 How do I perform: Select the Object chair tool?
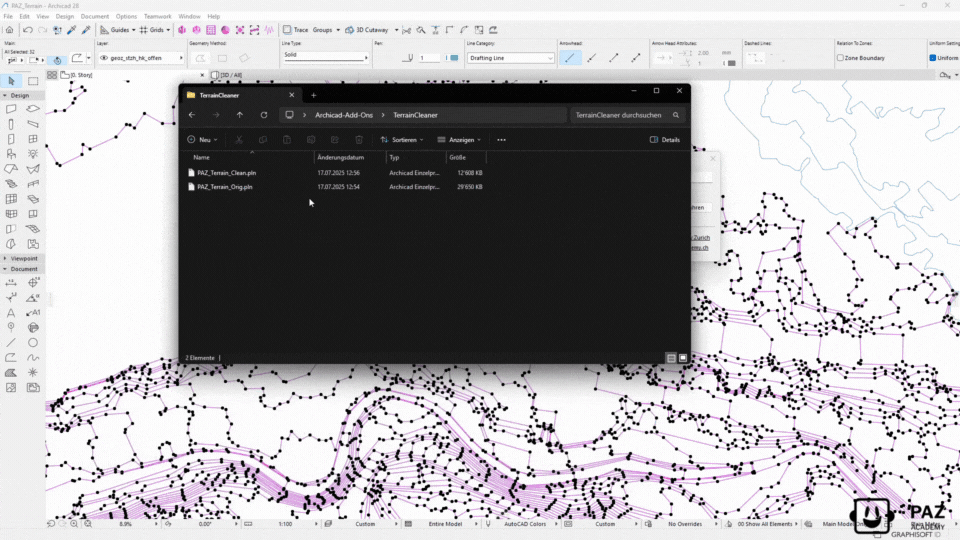point(11,154)
